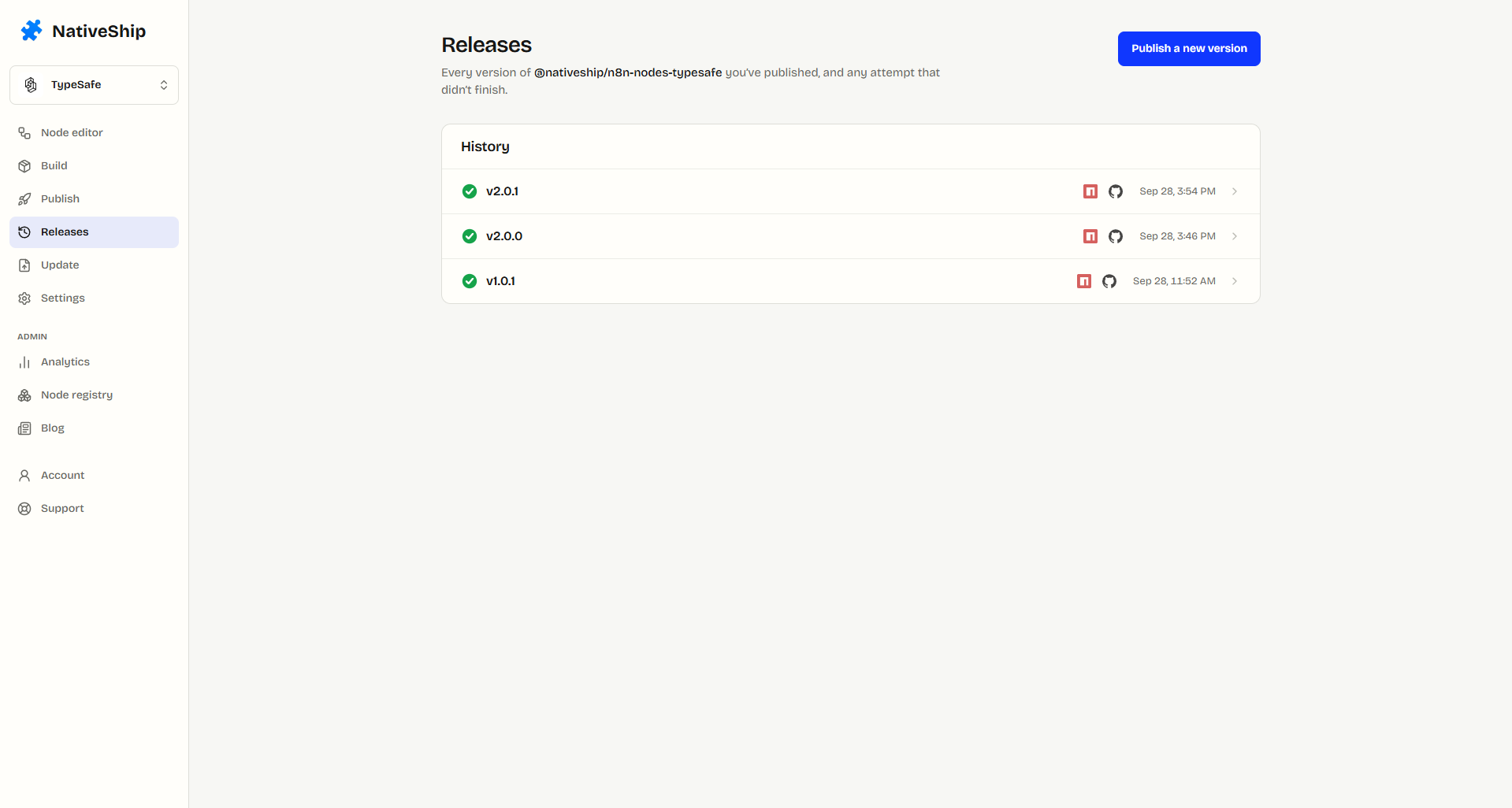Click the Support lifebuoy icon
Screen dimensions: 1512x808
click(x=24, y=509)
